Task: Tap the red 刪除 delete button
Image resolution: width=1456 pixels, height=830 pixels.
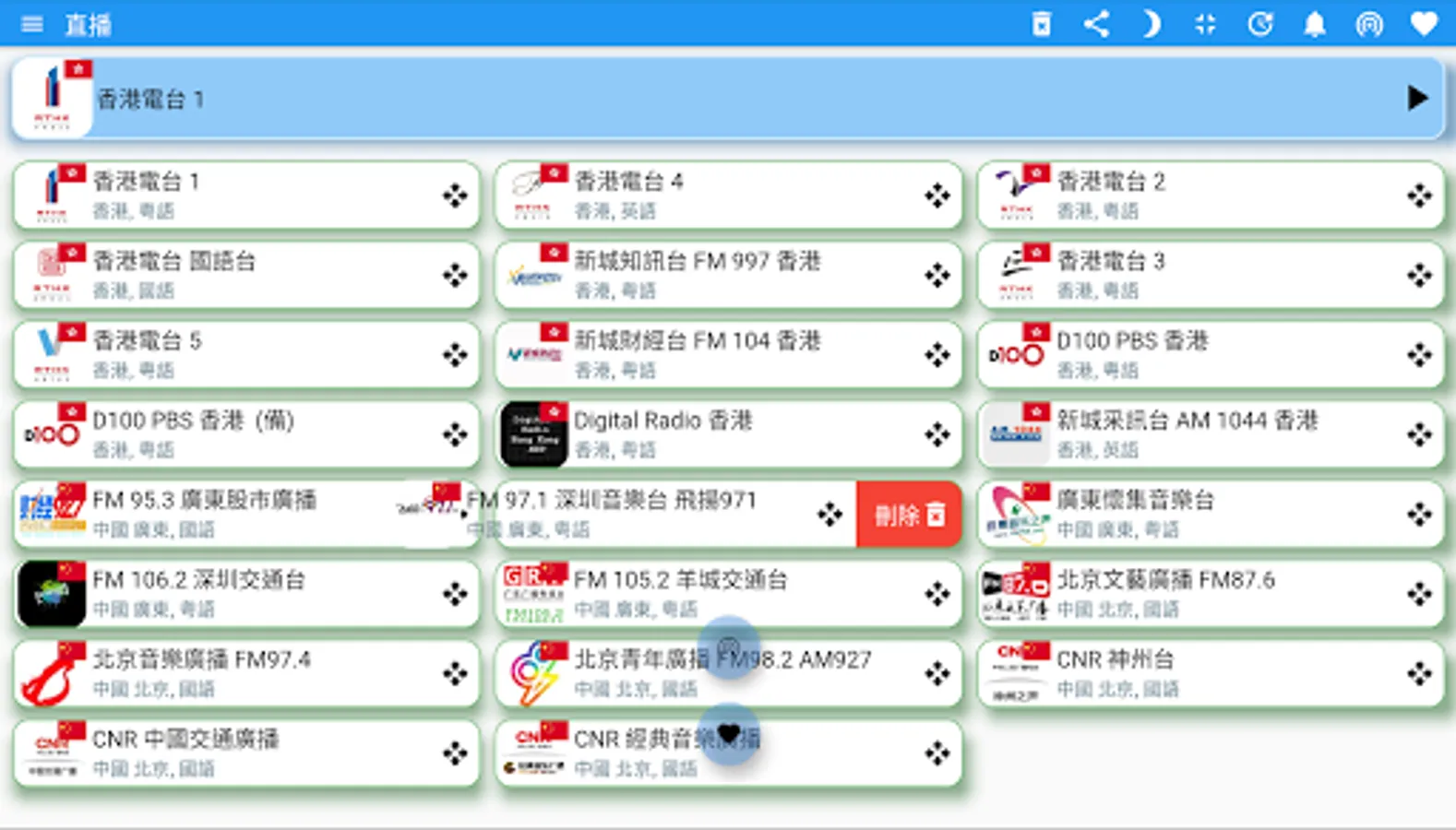Action: 910,515
